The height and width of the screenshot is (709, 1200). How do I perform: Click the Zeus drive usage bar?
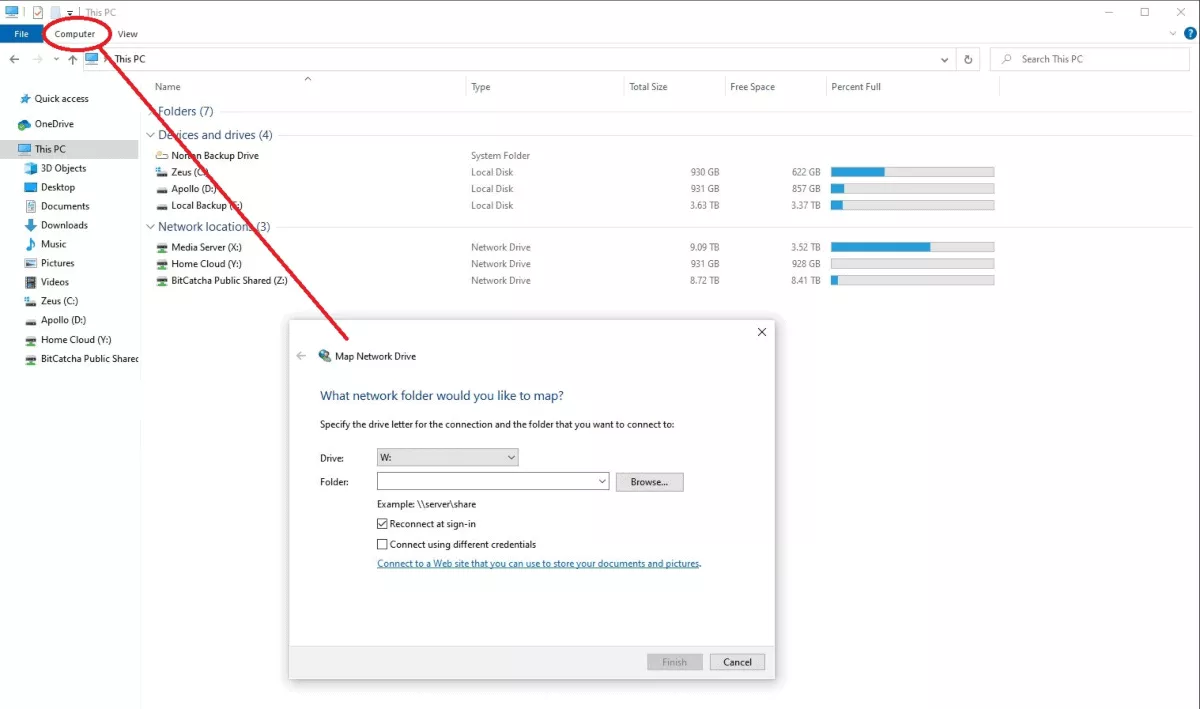coord(912,173)
